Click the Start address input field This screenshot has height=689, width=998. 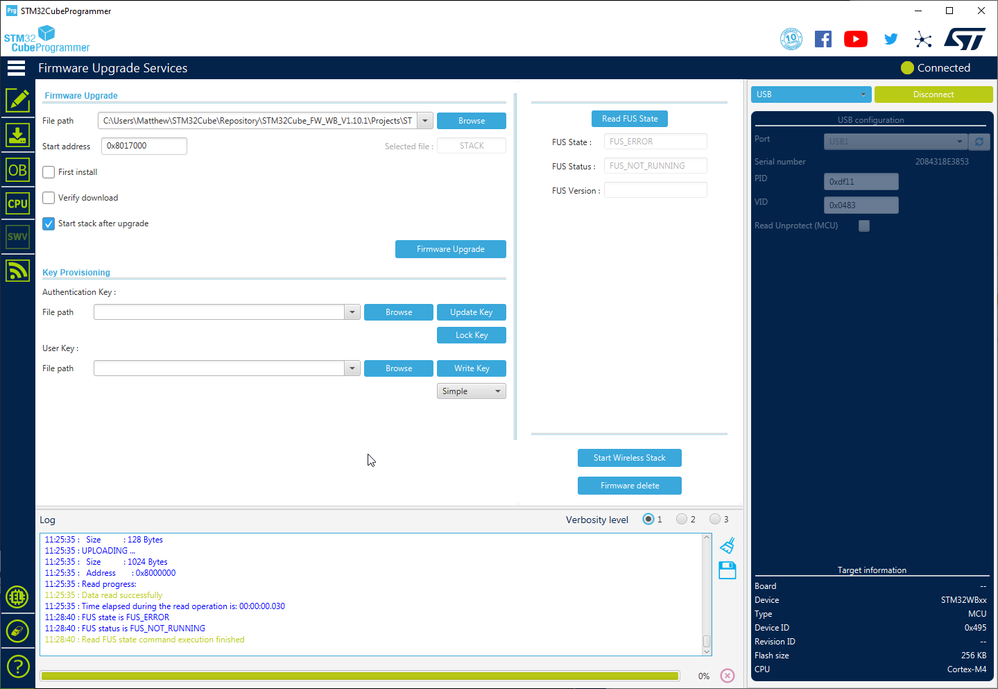144,146
